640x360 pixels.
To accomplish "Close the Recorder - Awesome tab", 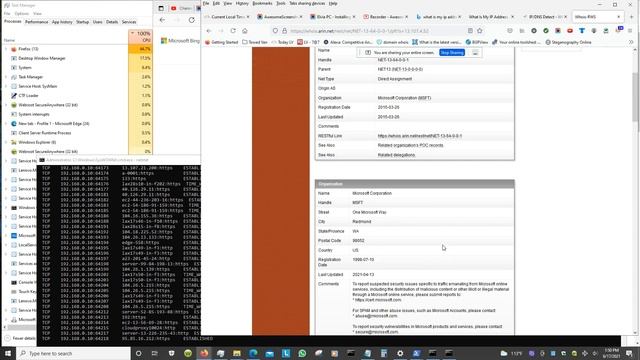I will (406, 17).
